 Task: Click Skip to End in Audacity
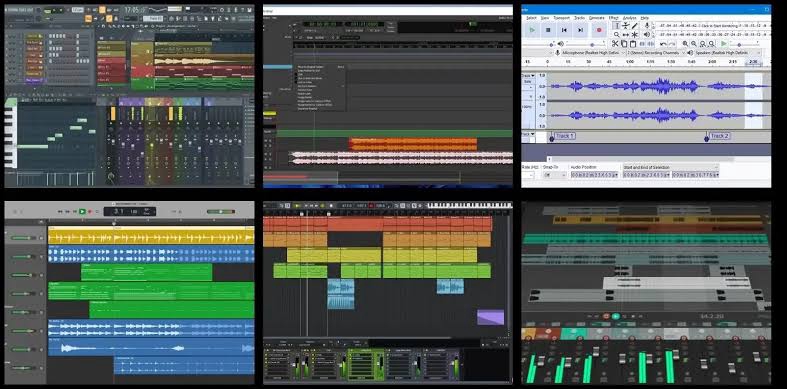(581, 30)
